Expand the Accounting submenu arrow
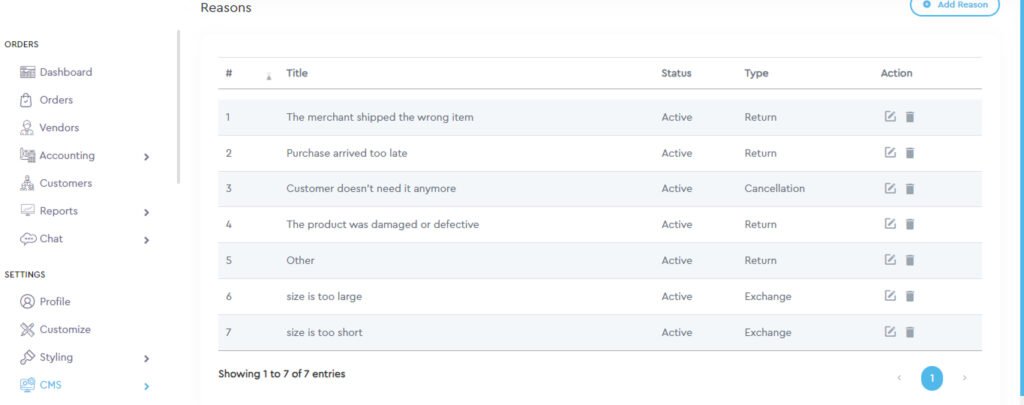This screenshot has width=1024, height=405. (147, 156)
